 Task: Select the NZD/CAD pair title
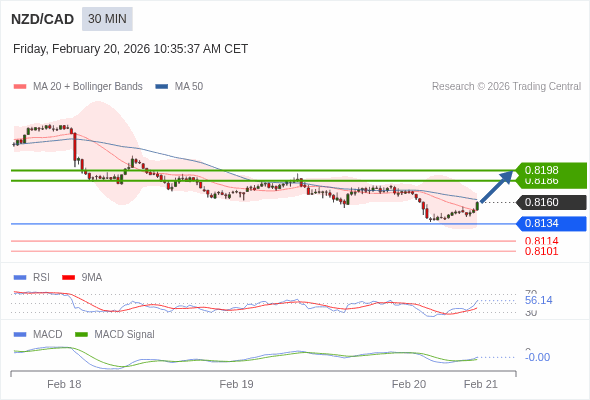tap(43, 19)
